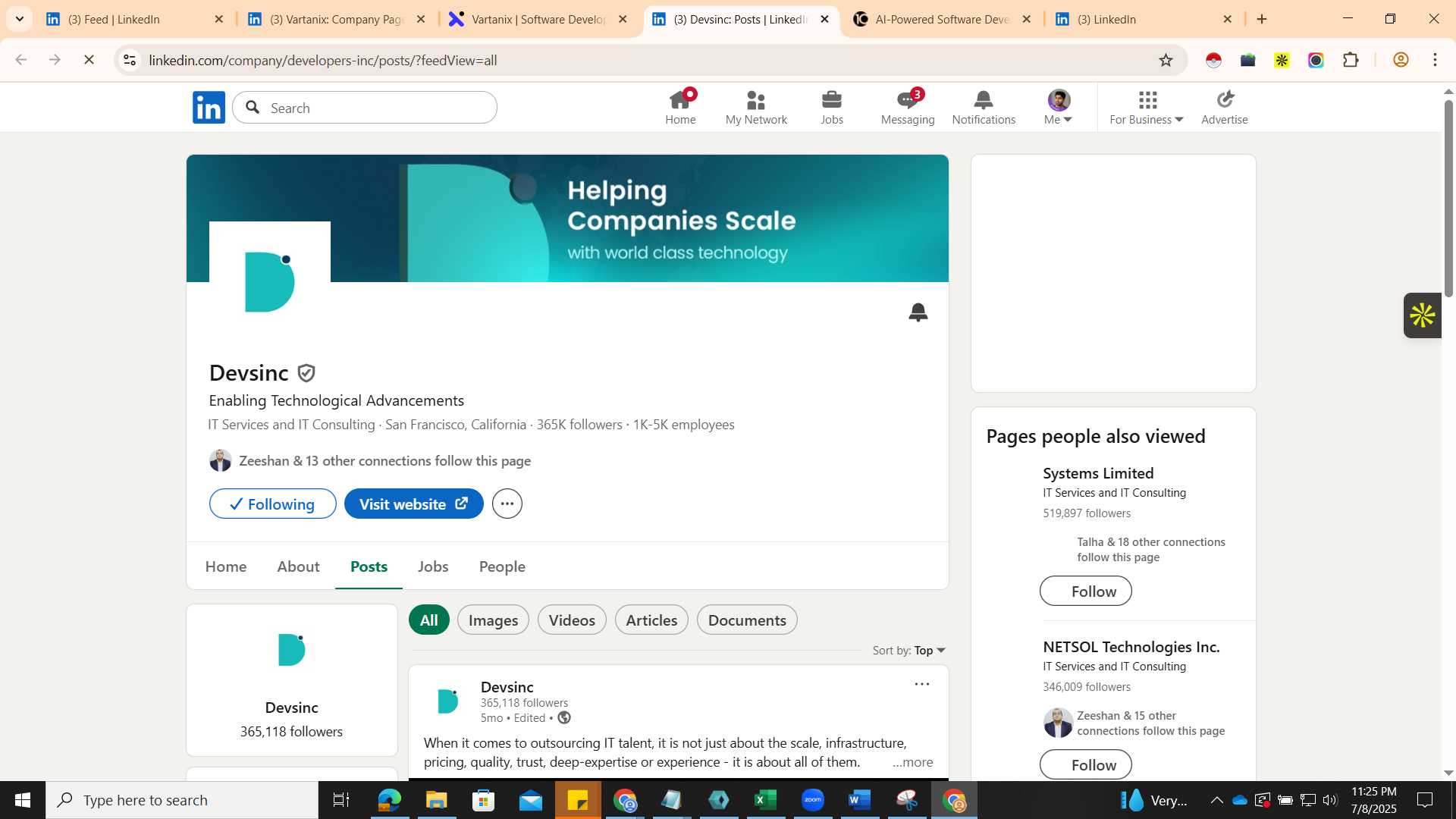The width and height of the screenshot is (1456, 819).
Task: Expand the Me profile dropdown
Action: coord(1059,107)
